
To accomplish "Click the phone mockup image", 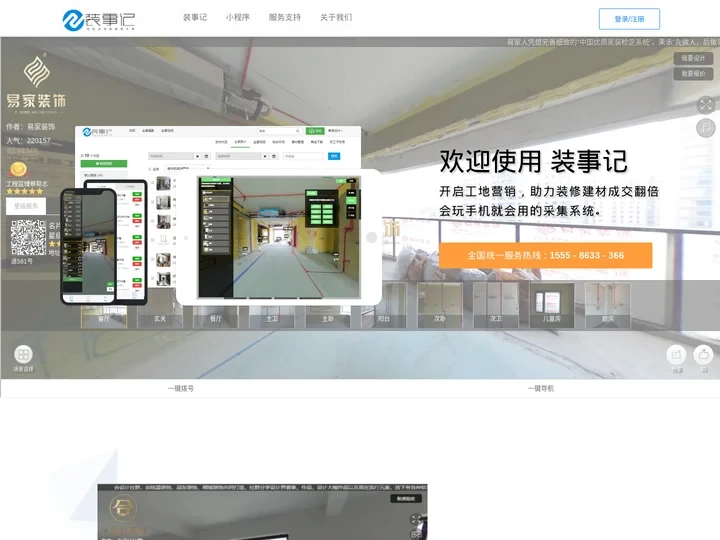I will pos(88,247).
